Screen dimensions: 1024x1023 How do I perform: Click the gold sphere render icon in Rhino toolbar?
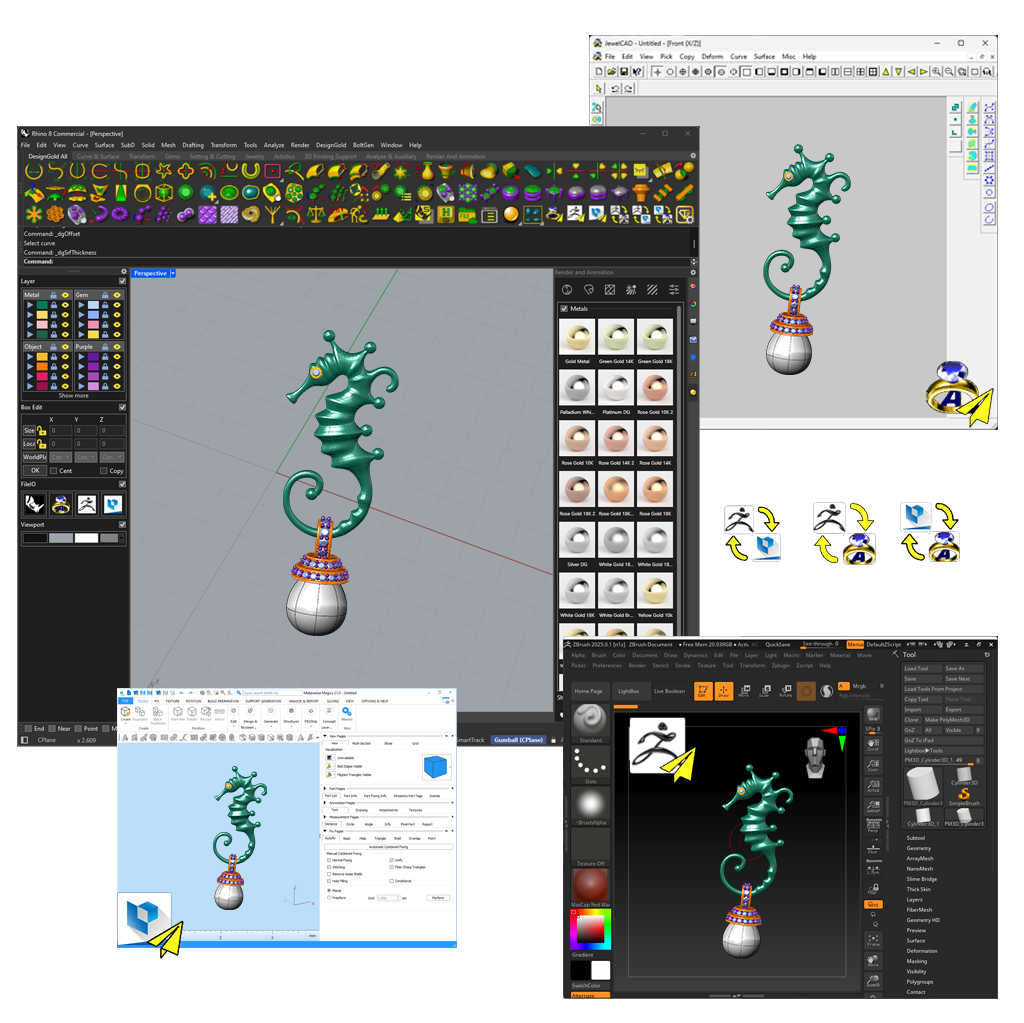click(x=511, y=214)
